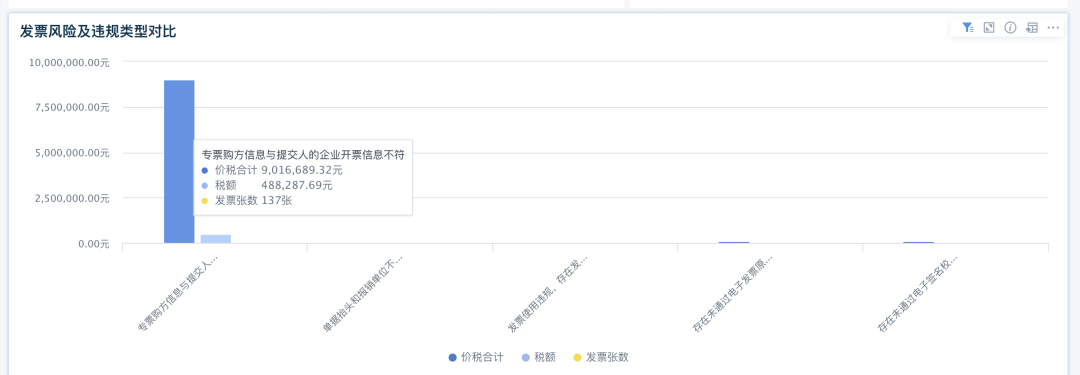
Task: Open the chart filter icon
Action: (968, 28)
